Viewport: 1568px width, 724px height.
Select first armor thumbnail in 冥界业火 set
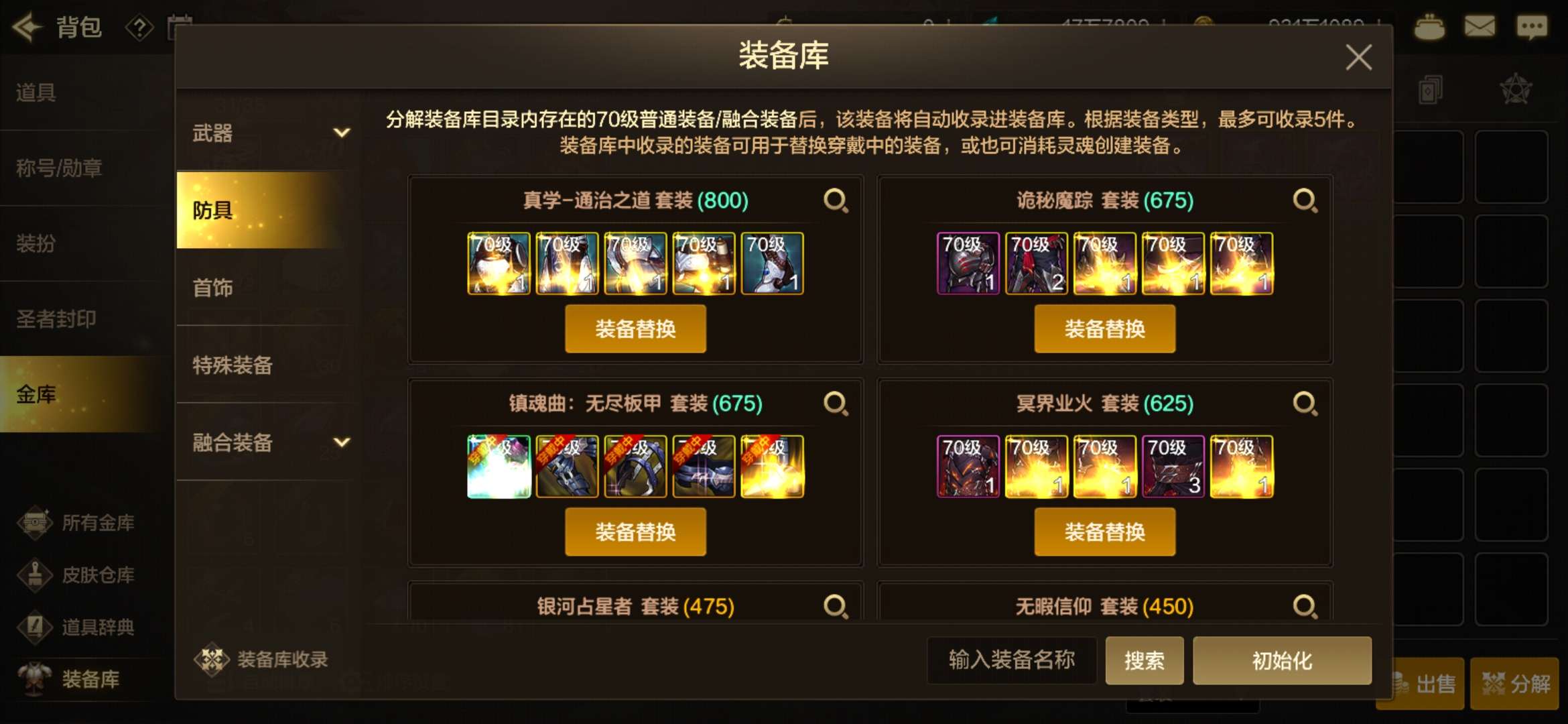[968, 467]
